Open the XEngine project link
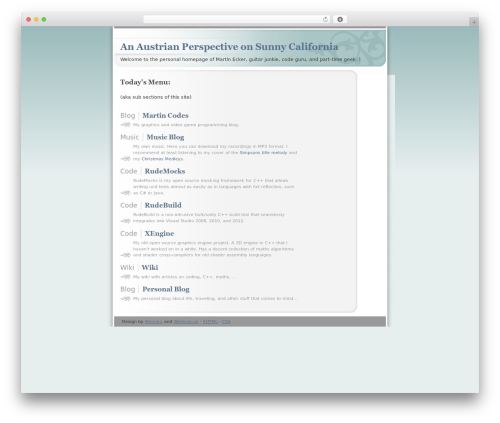The image size is (500, 423). [159, 233]
